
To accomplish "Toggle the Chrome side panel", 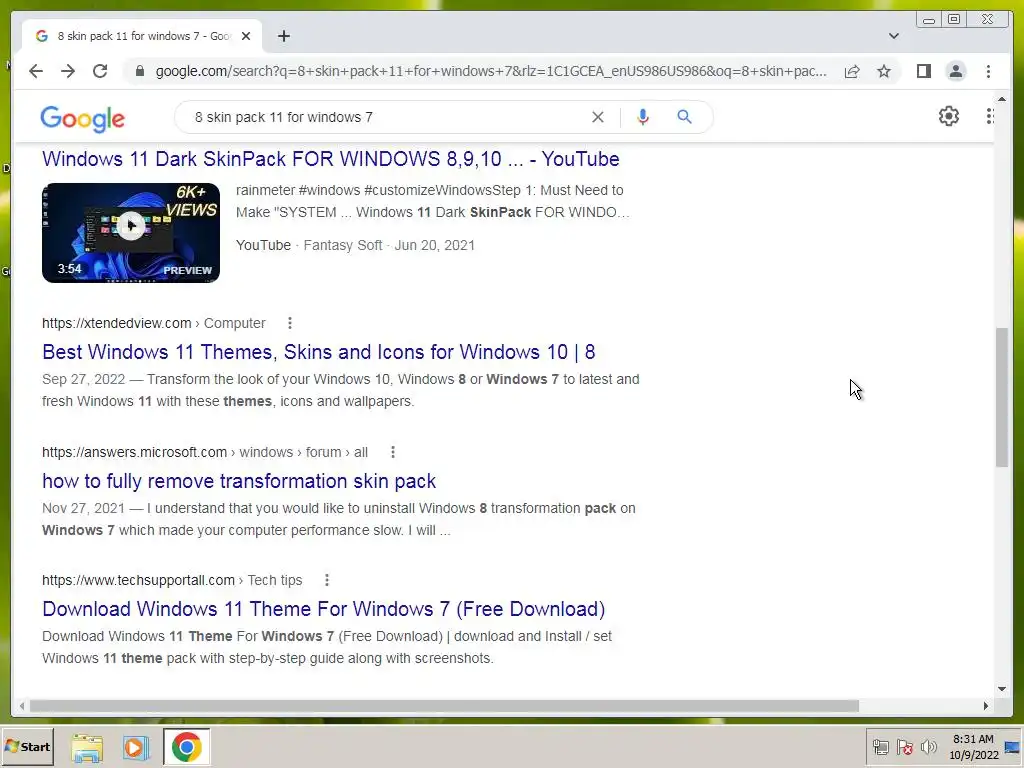I will point(923,71).
